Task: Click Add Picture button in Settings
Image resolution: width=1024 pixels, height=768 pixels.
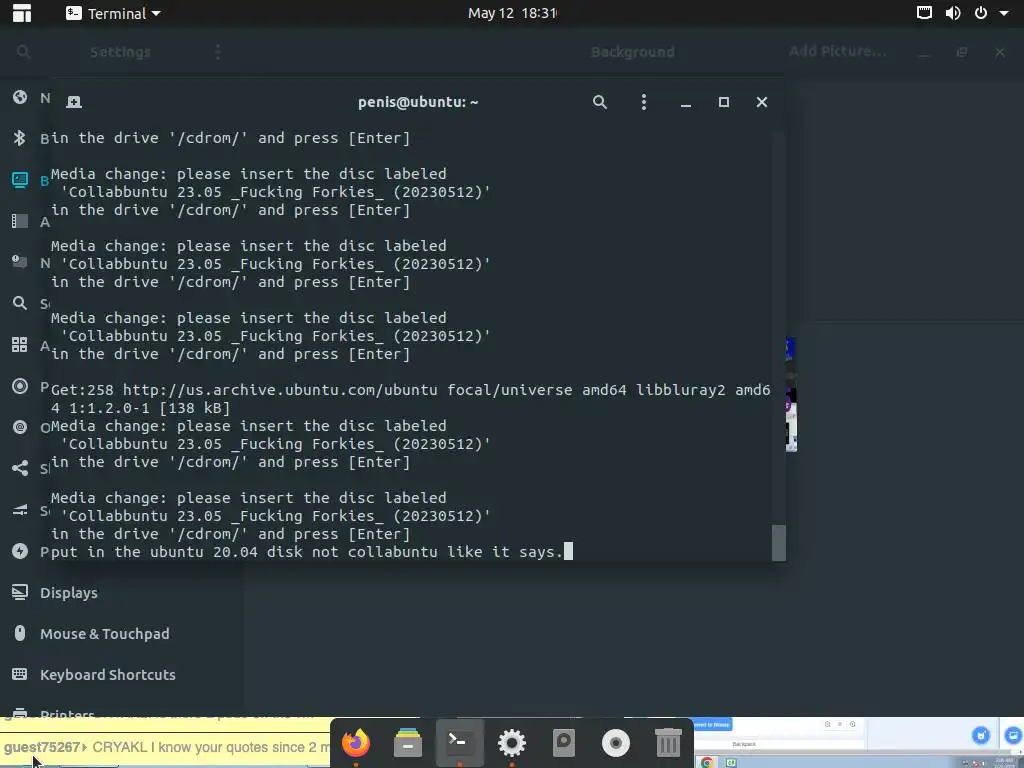Action: 838,51
